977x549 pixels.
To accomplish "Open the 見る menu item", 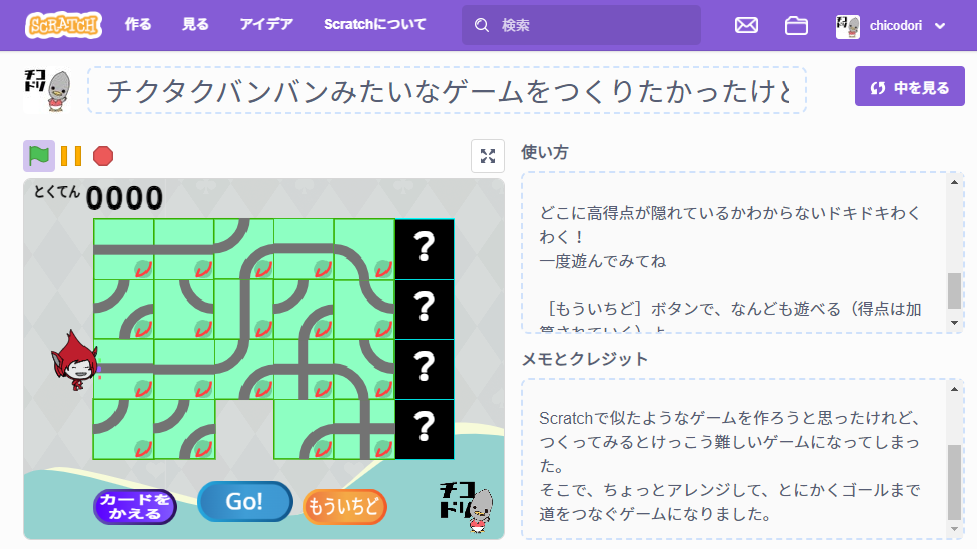I will click(195, 25).
